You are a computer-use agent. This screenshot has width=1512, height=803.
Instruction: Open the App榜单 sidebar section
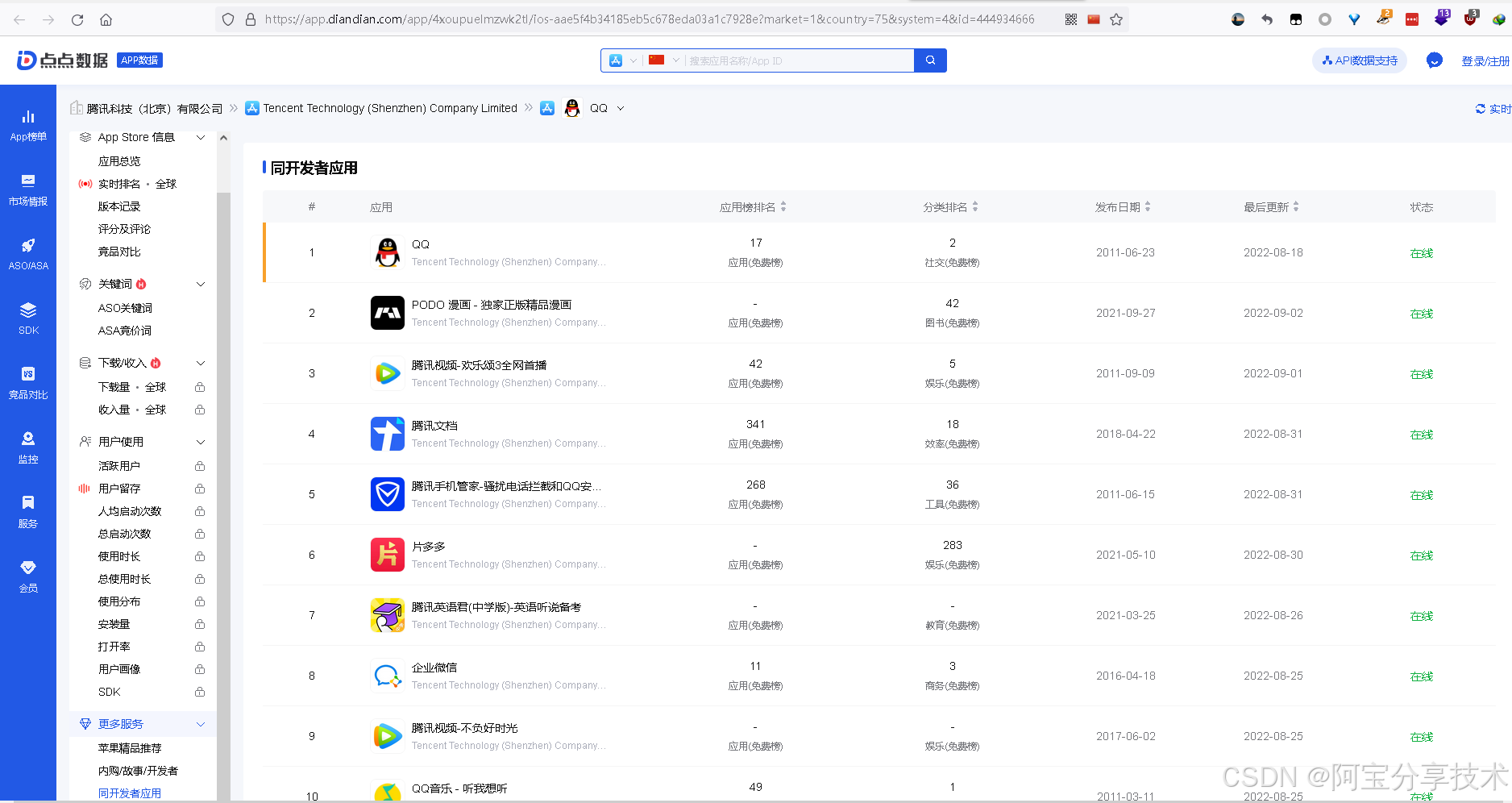[x=28, y=126]
